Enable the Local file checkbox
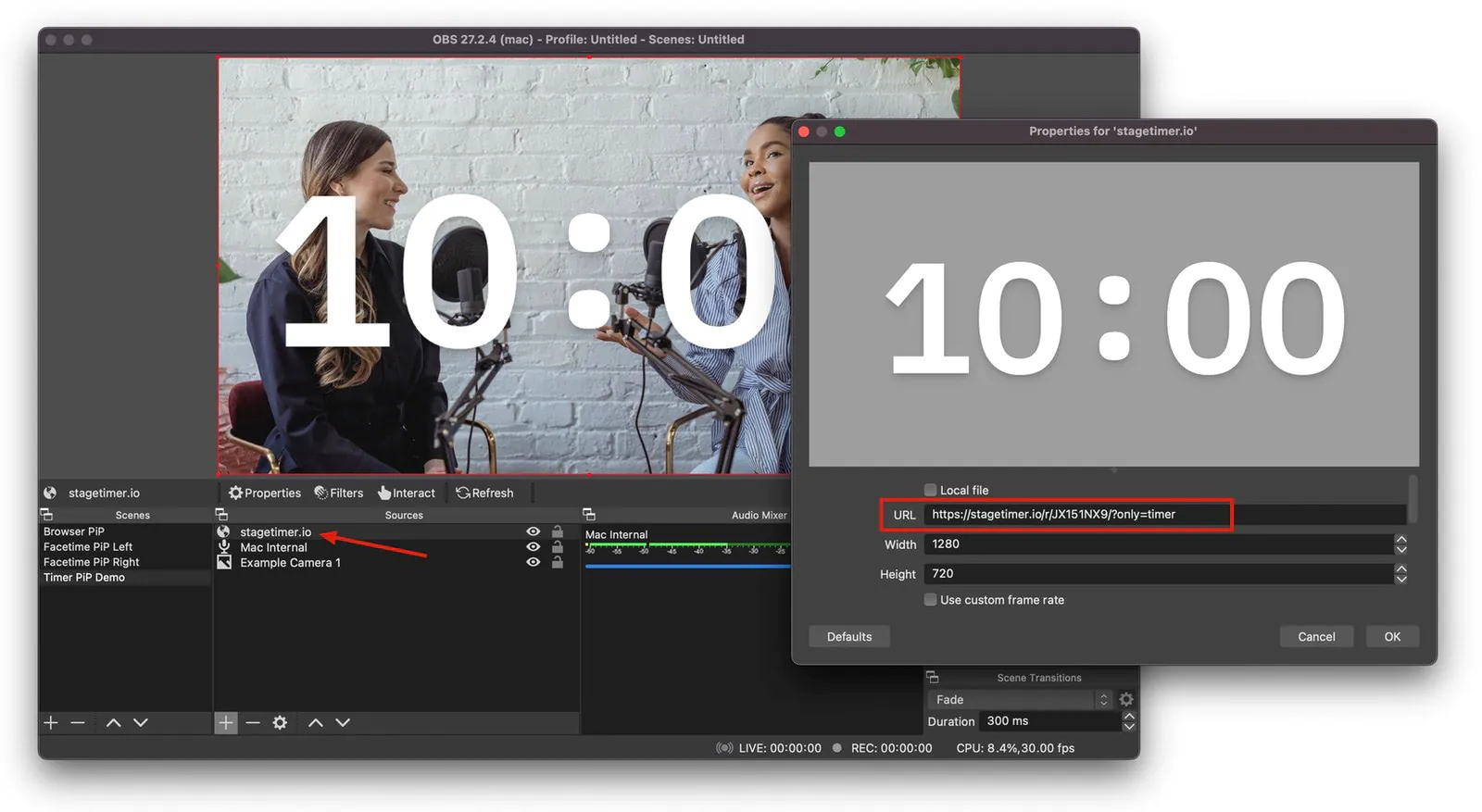Screen dimensions: 1482x812 click(930, 490)
